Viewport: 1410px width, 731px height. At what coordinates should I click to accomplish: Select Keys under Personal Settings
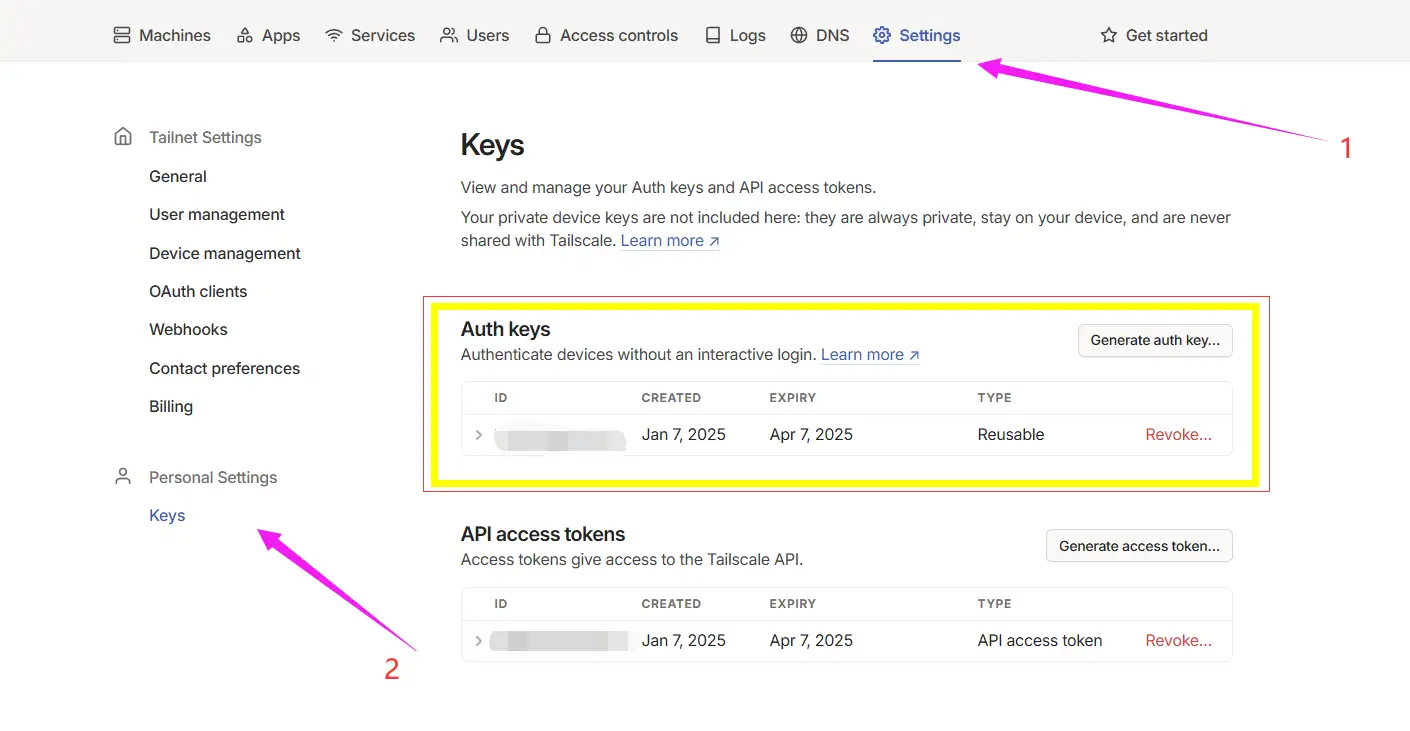(167, 516)
